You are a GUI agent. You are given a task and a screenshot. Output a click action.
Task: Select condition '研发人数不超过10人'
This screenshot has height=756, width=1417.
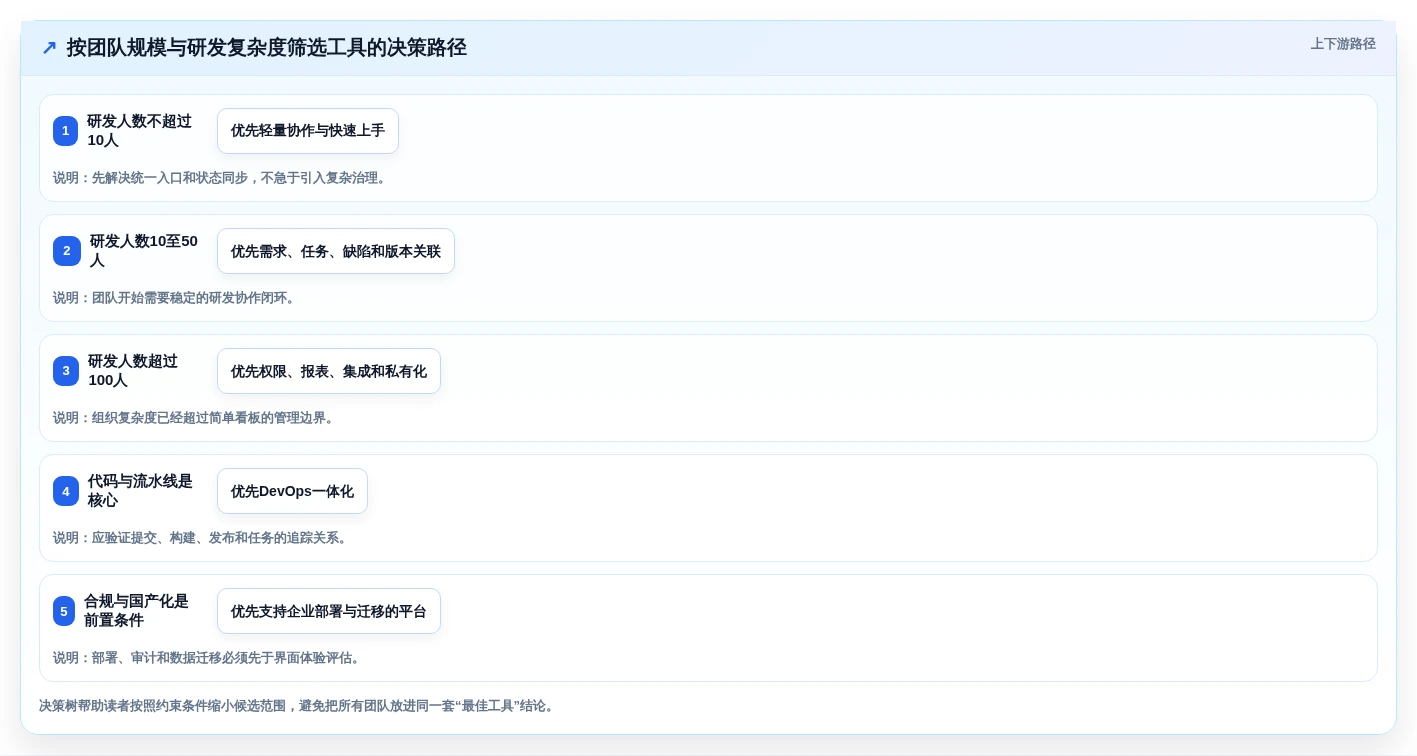(139, 131)
